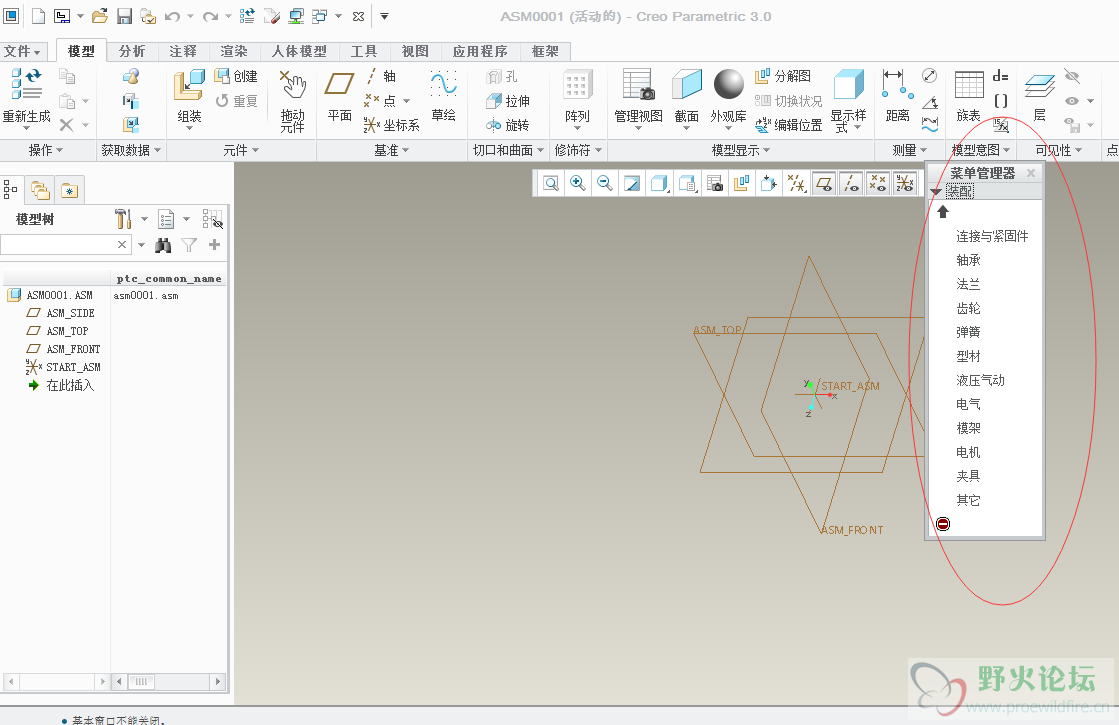Screen dimensions: 1119x725
Task: Click the Open folder icon in quick access toolbar
Action: pyautogui.click(x=100, y=16)
